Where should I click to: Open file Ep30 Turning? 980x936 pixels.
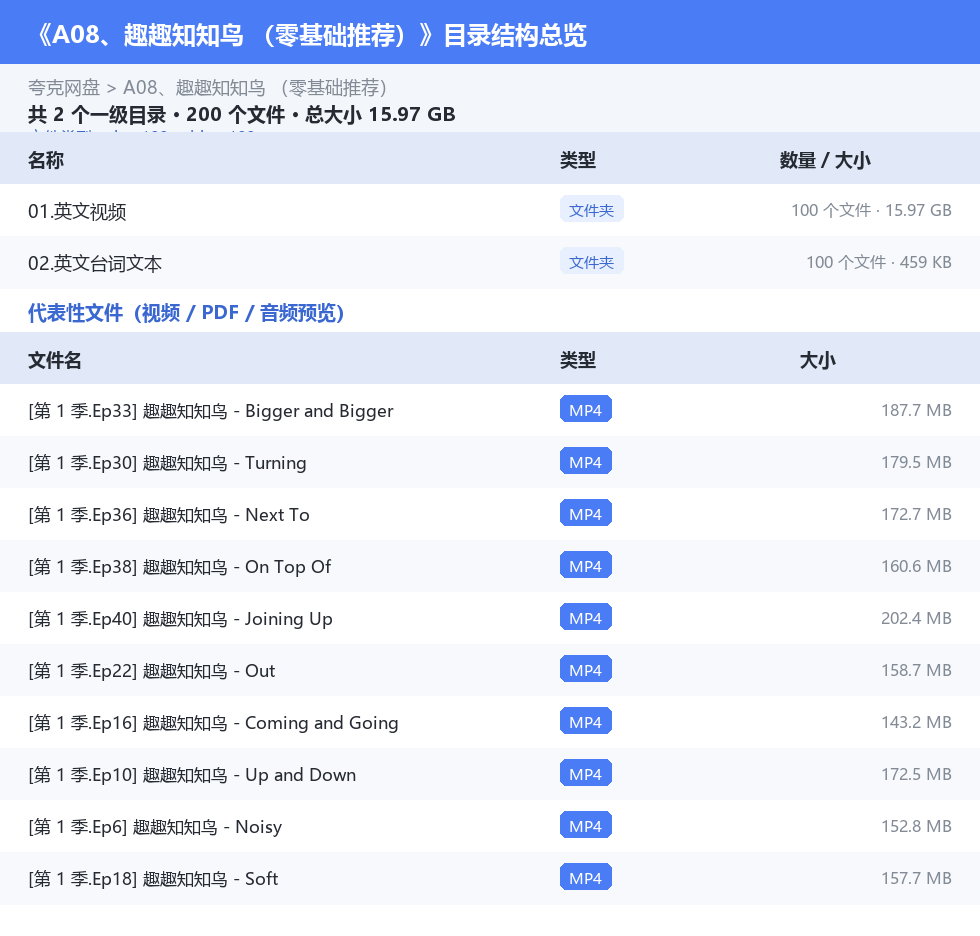click(490, 462)
